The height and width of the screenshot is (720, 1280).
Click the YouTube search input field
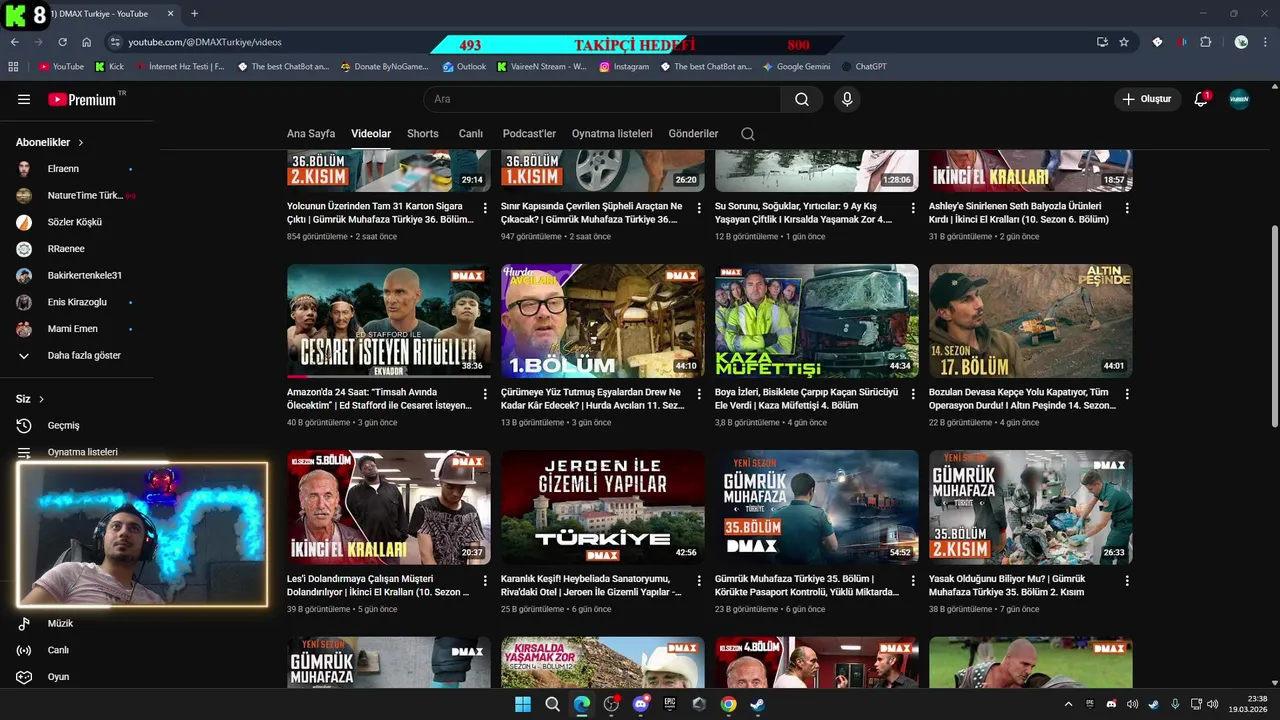click(602, 99)
